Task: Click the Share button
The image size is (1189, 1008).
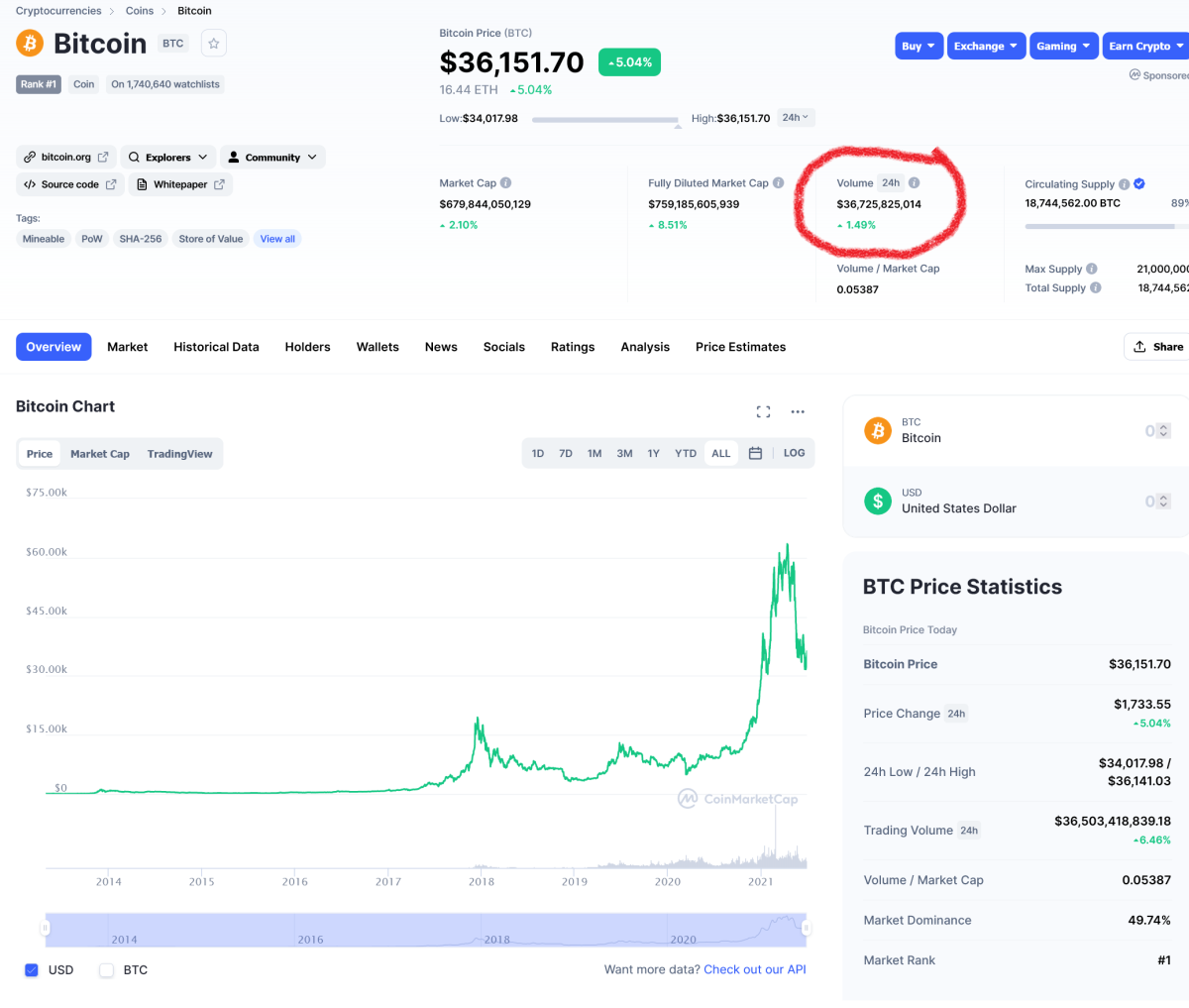Action: point(1157,347)
